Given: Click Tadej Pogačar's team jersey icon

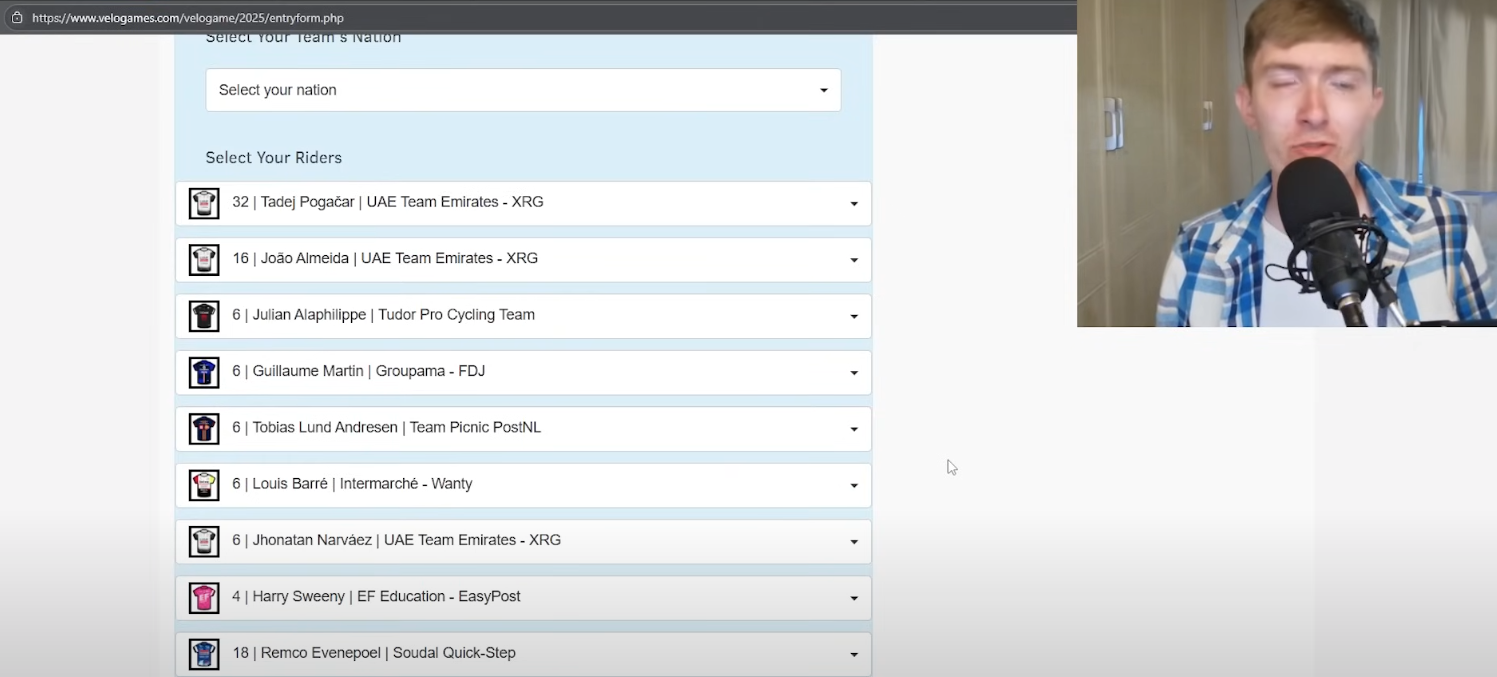Looking at the screenshot, I should tap(204, 203).
